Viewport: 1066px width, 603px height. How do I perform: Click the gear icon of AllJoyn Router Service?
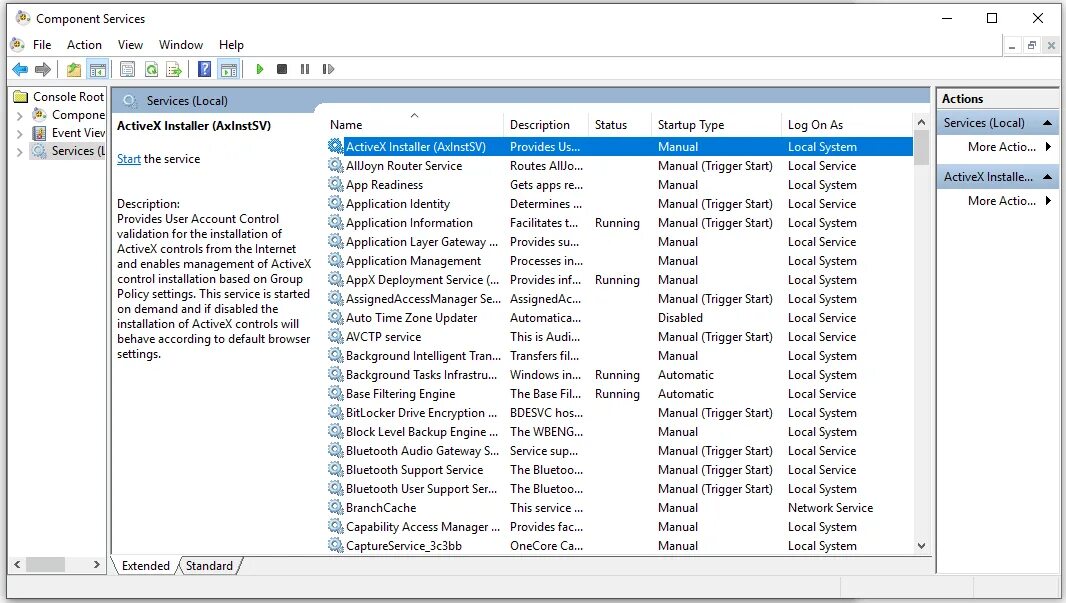click(335, 165)
